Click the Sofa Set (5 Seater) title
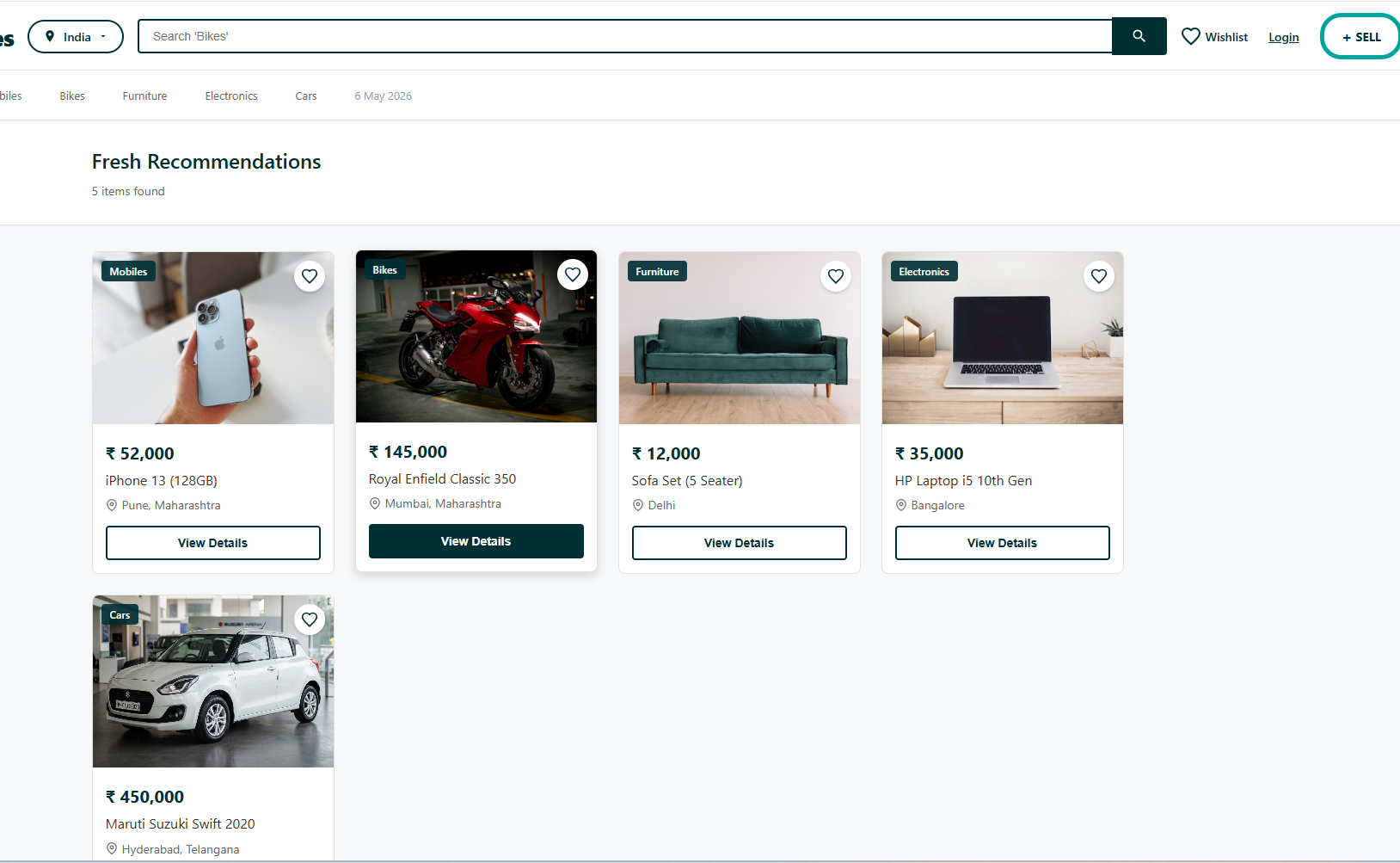The width and height of the screenshot is (1400, 863). (687, 481)
